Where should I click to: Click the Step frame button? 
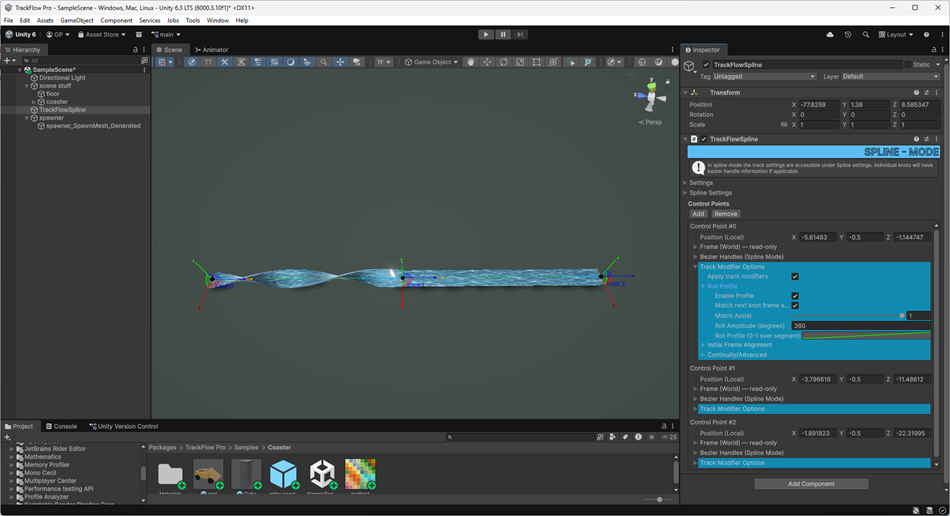[520, 34]
